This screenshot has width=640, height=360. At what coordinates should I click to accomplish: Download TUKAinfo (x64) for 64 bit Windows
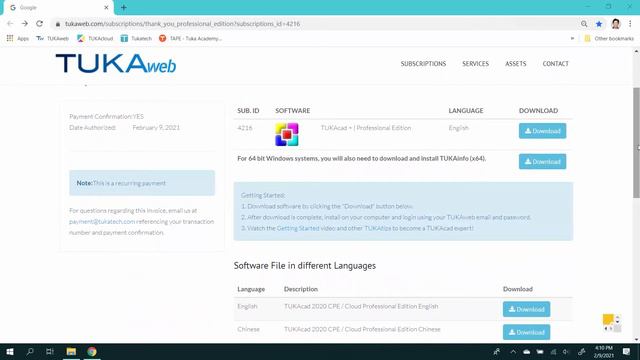coord(542,162)
